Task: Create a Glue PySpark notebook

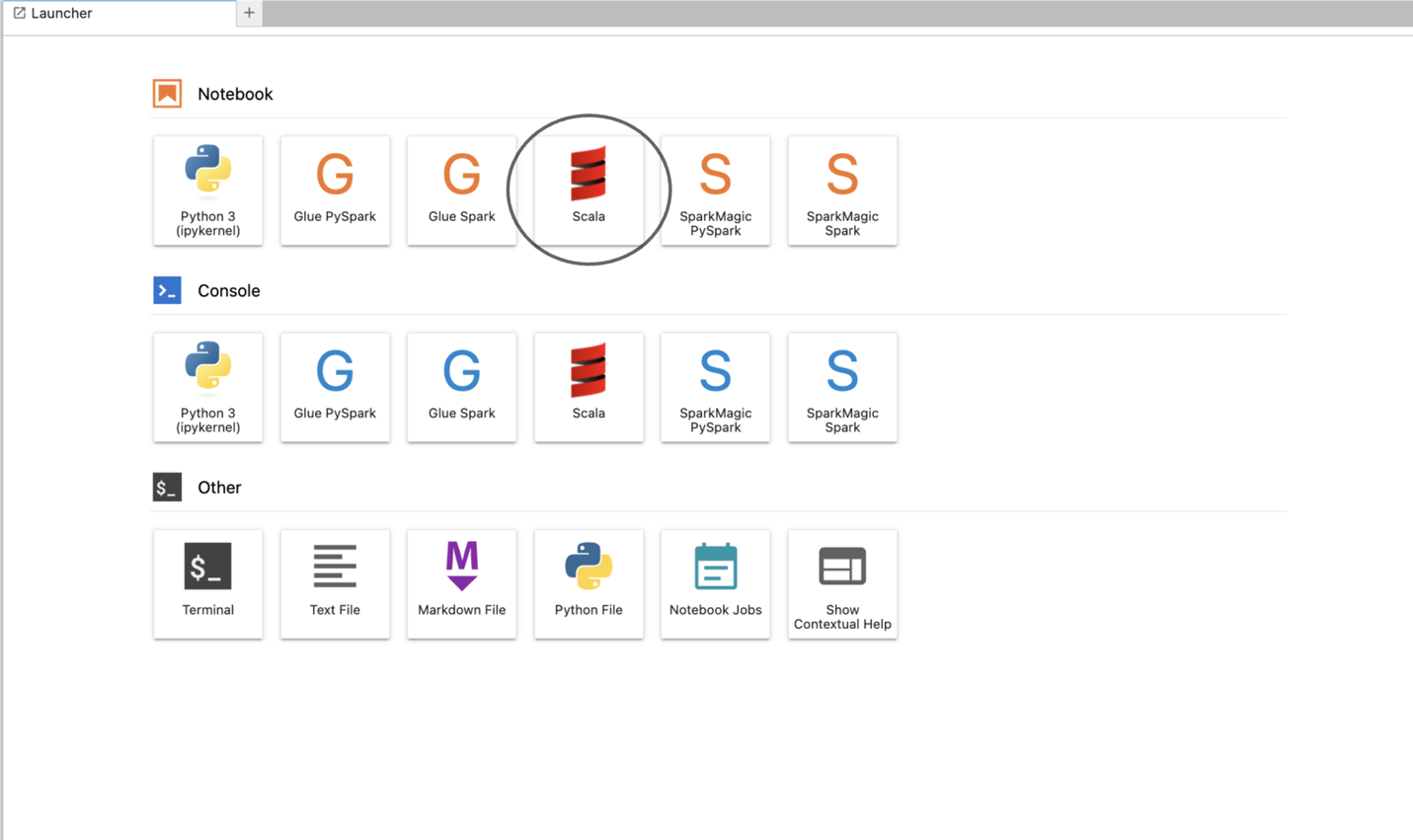Action: point(335,191)
